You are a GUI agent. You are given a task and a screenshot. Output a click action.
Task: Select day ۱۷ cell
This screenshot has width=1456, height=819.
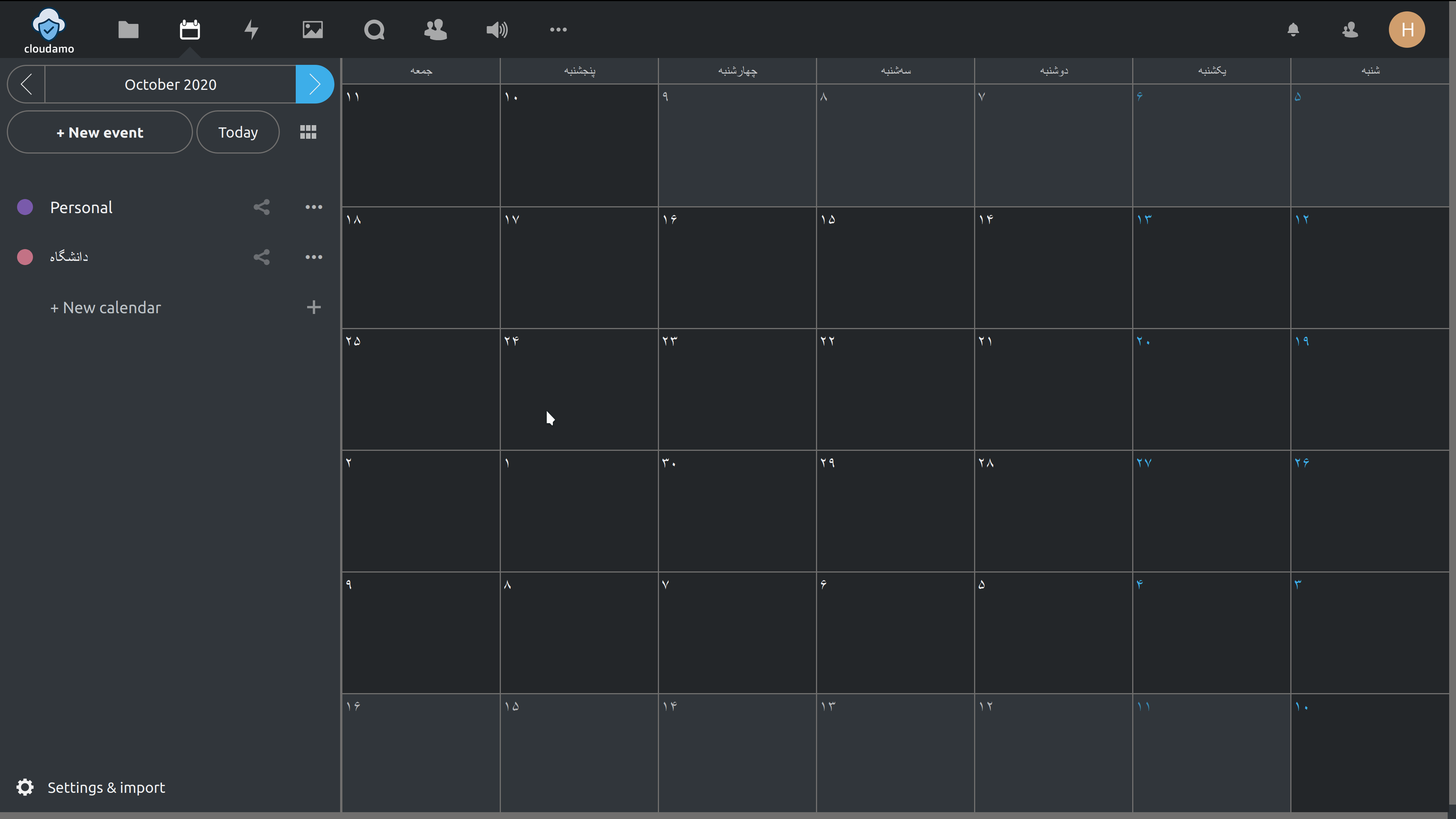click(579, 267)
